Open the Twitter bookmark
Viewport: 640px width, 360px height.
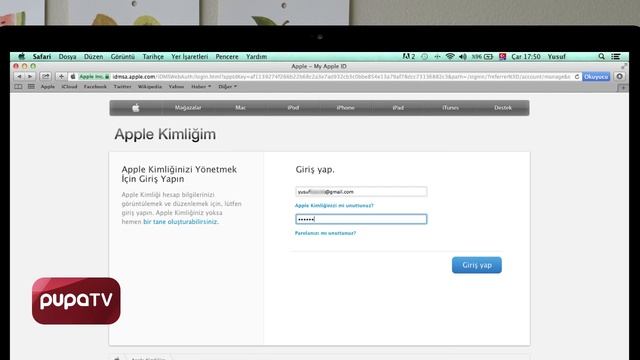(122, 87)
